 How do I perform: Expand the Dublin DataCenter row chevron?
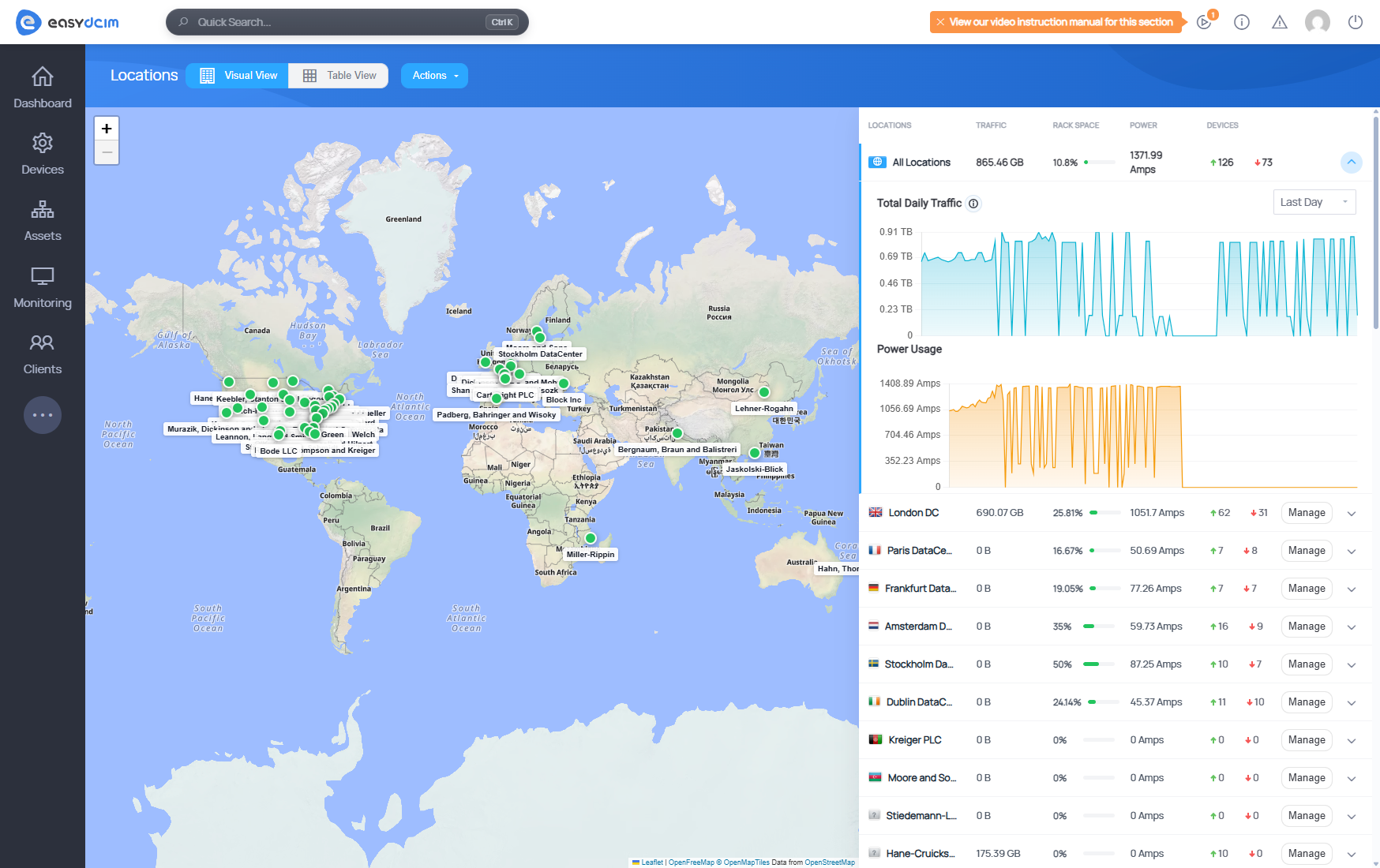(1352, 703)
